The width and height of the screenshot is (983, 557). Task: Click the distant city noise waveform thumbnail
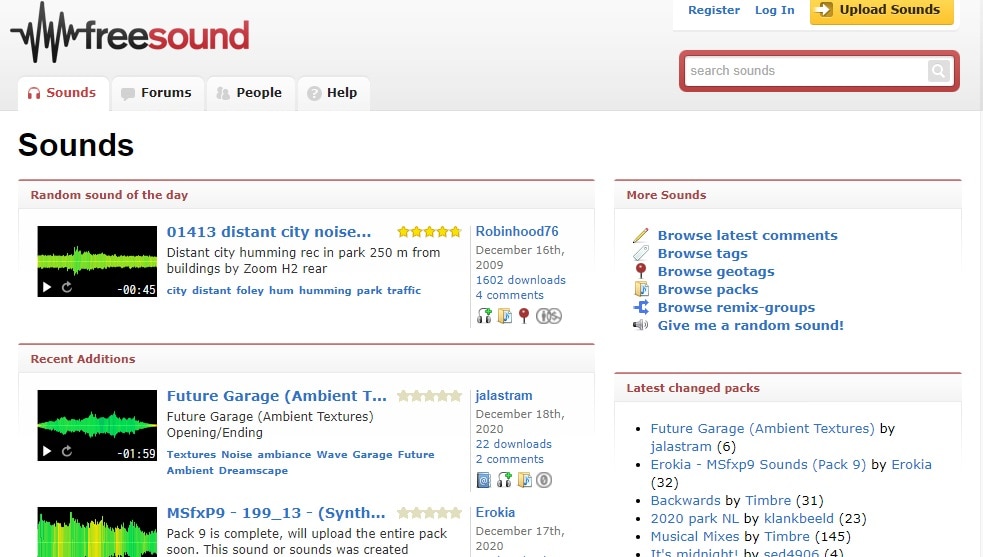point(97,254)
